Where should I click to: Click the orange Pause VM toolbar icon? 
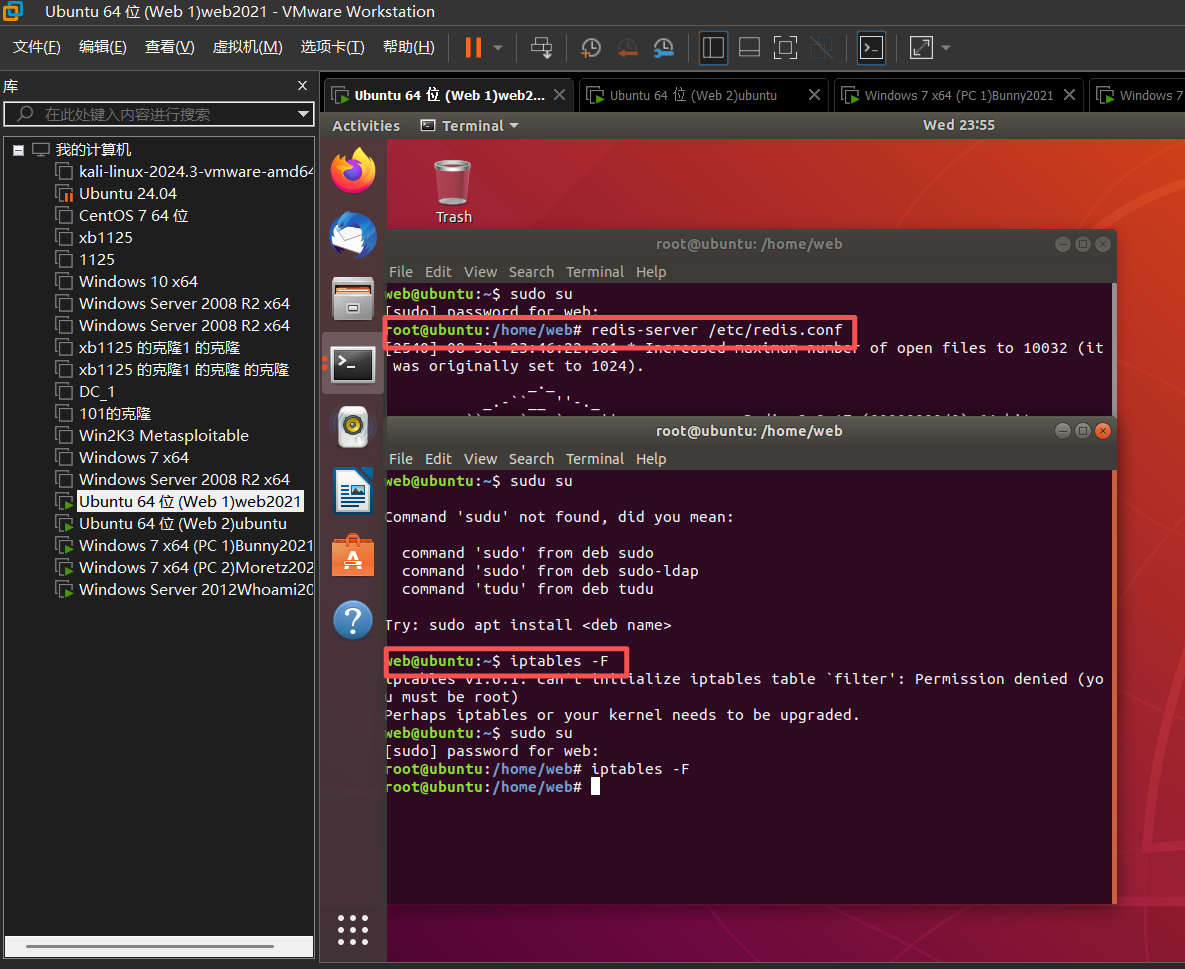pyautogui.click(x=473, y=48)
